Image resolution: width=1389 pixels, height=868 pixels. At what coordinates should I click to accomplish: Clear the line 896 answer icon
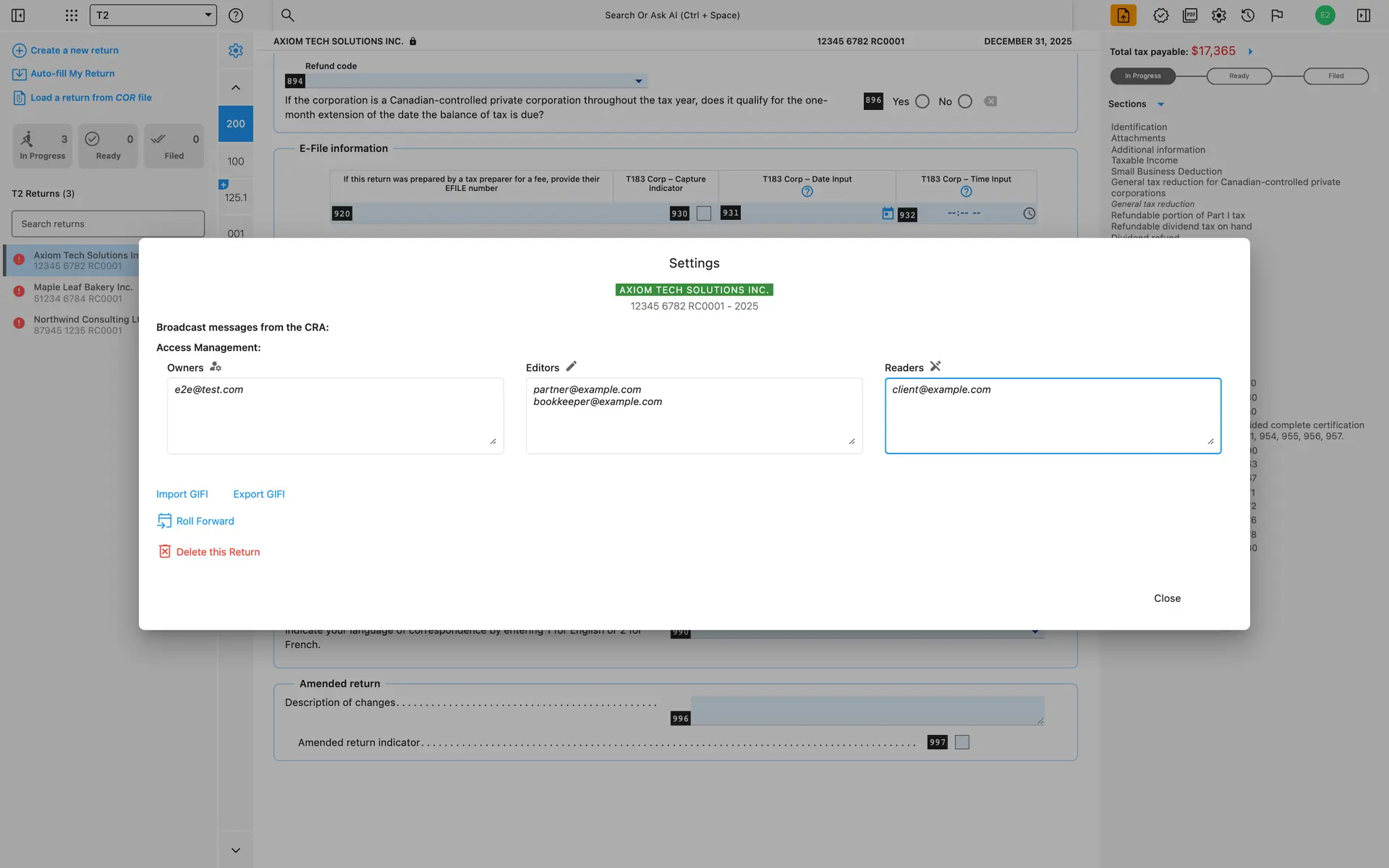point(990,101)
